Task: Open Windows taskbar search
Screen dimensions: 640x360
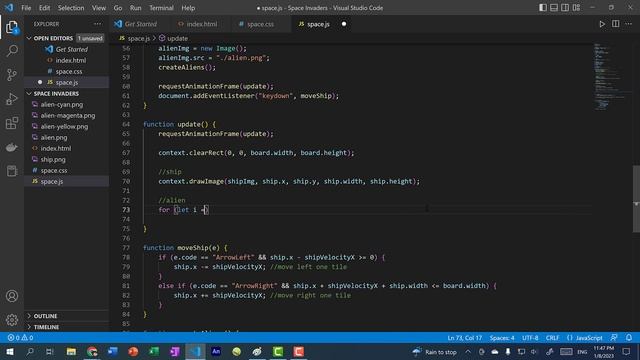Action: (x=30, y=351)
